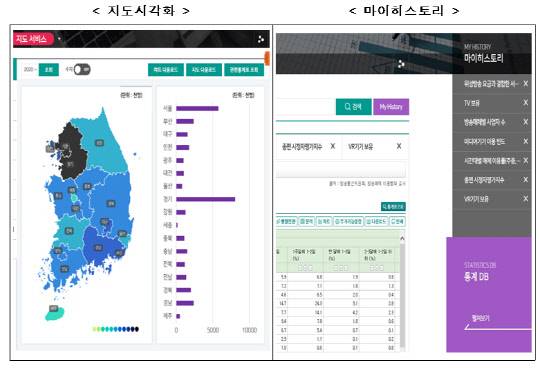Click the teal 검색 search button
Viewport: 540px width, 368px height.
(x=353, y=107)
